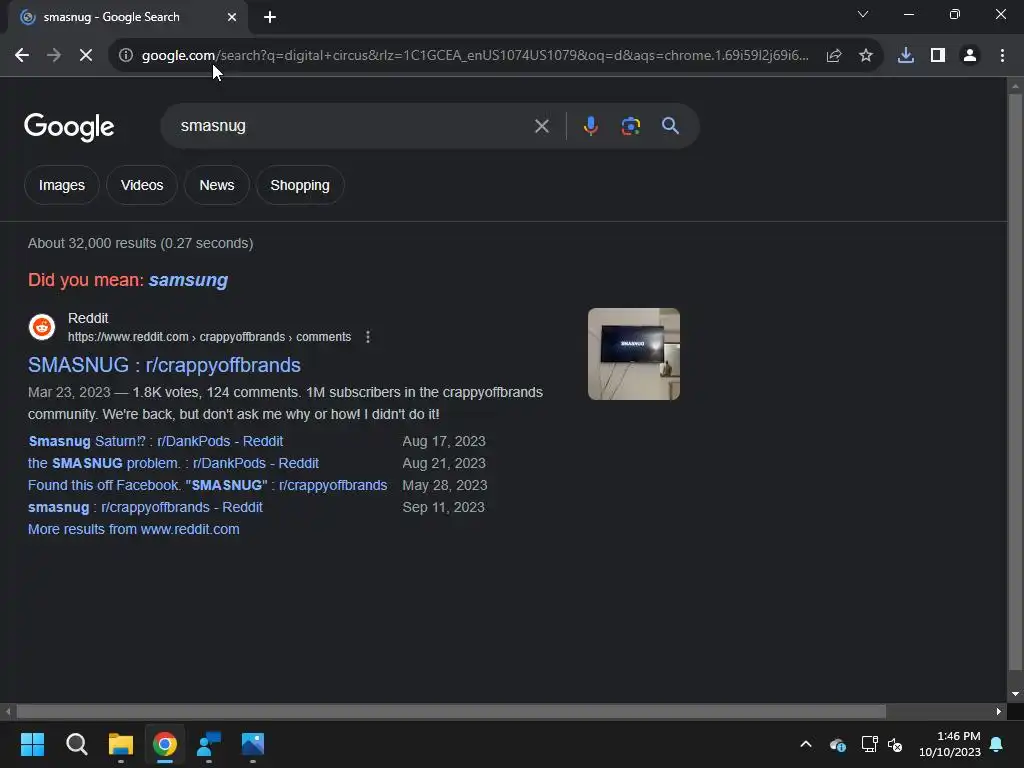Open the Windows Start menu
The height and width of the screenshot is (768, 1024).
[33, 744]
